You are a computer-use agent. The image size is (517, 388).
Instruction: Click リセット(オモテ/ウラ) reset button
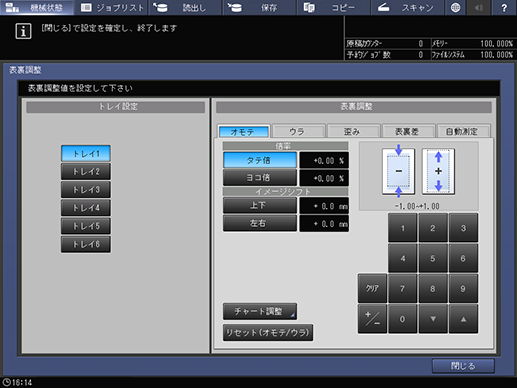268,332
